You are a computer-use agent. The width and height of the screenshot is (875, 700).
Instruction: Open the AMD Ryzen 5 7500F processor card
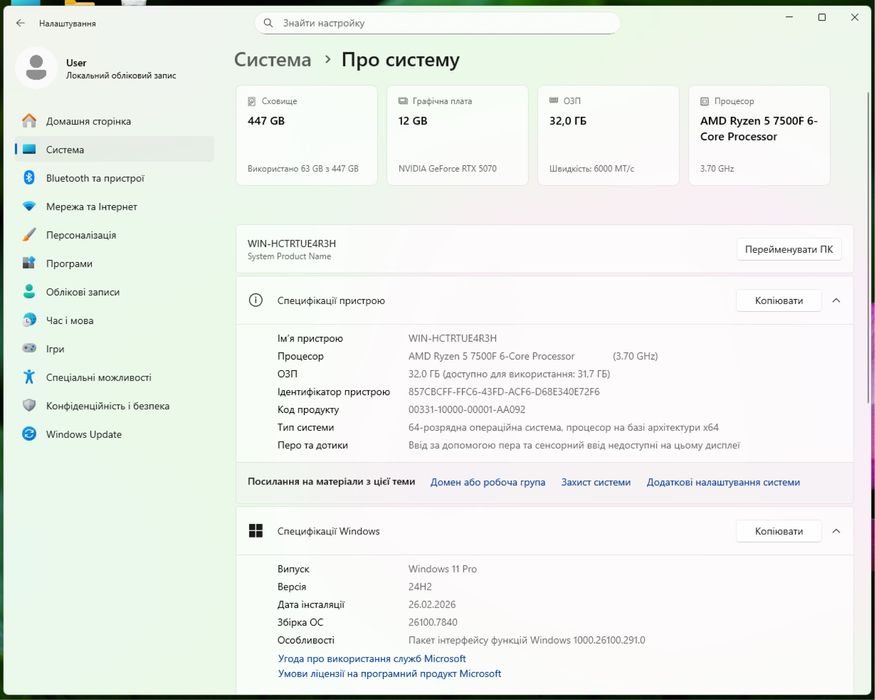coord(759,135)
